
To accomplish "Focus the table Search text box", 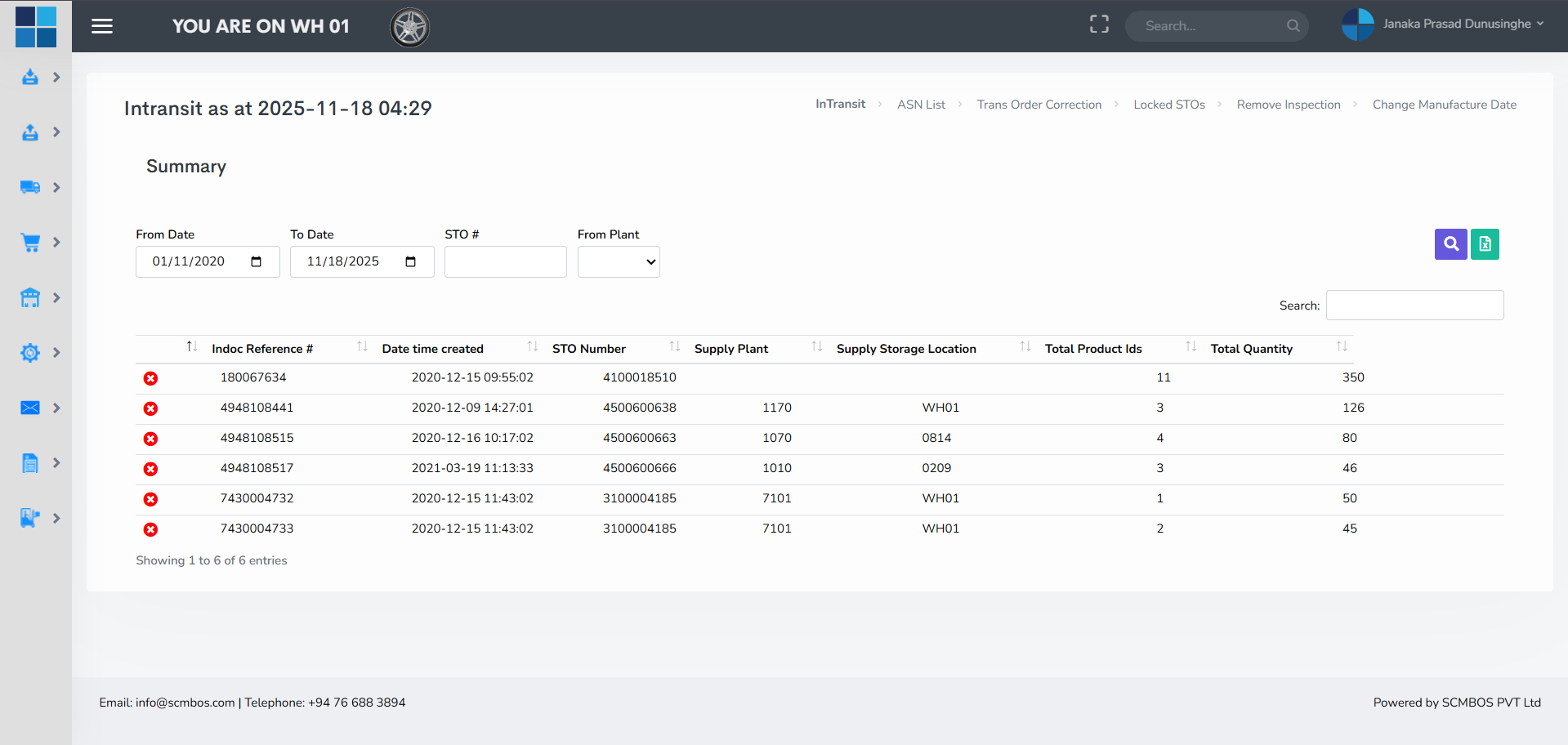I will pos(1414,306).
